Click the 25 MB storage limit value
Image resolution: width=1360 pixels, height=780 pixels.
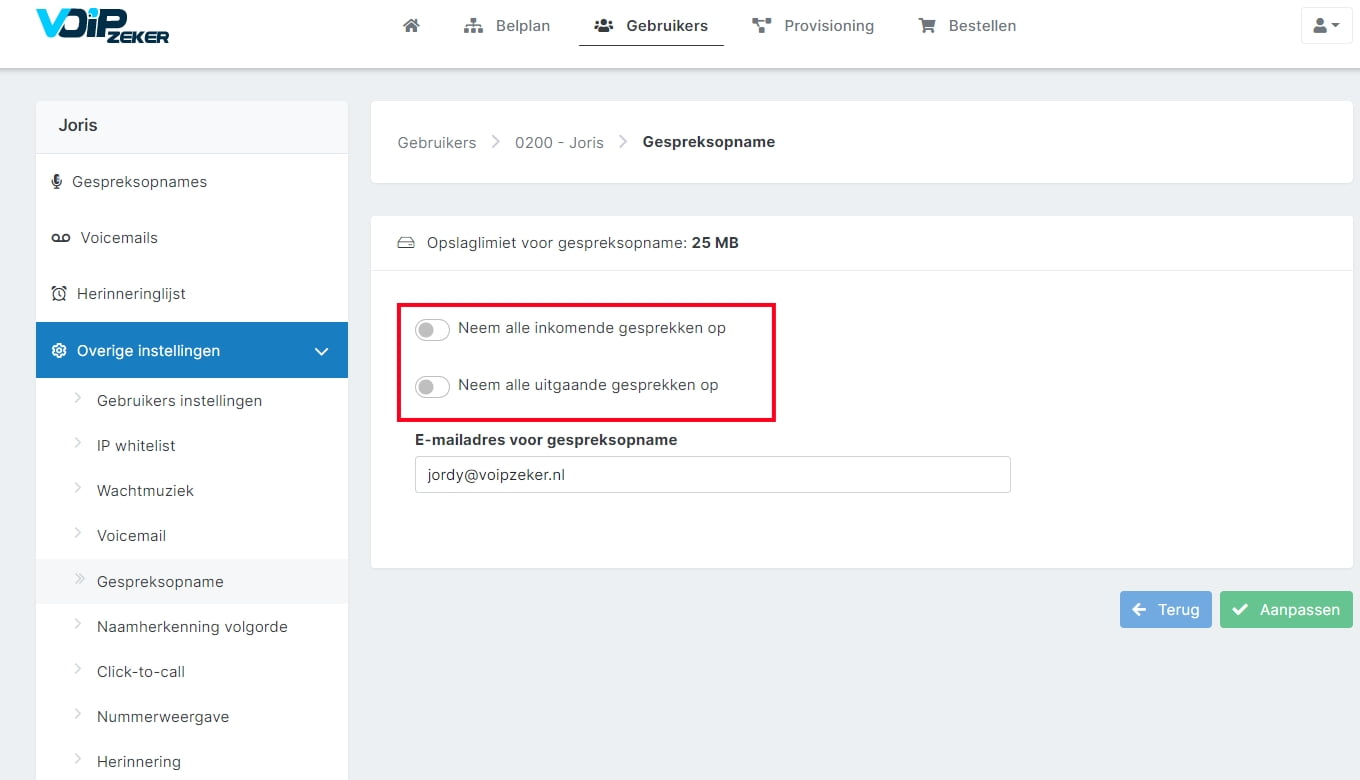[715, 243]
